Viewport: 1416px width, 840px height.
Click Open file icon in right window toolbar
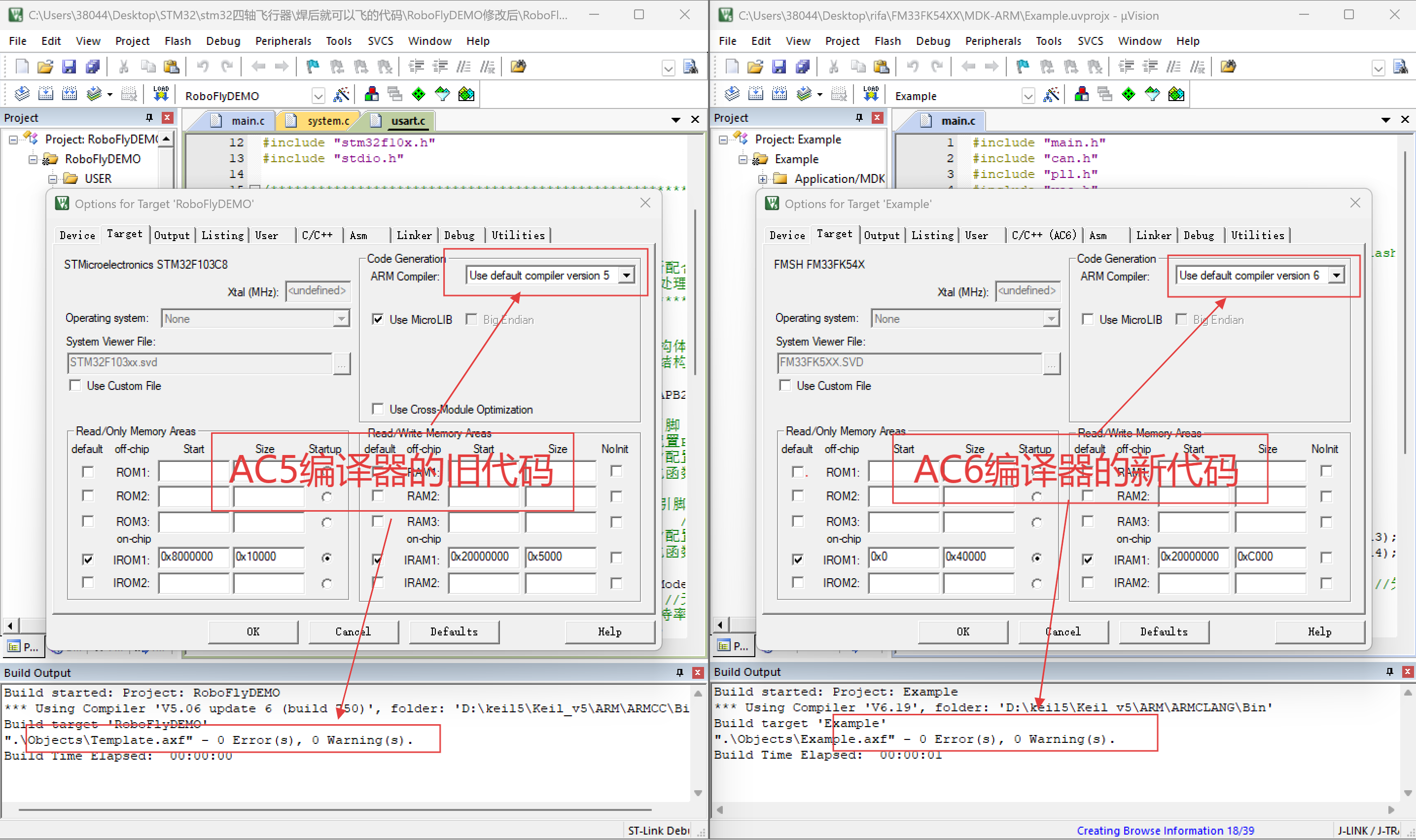point(754,67)
